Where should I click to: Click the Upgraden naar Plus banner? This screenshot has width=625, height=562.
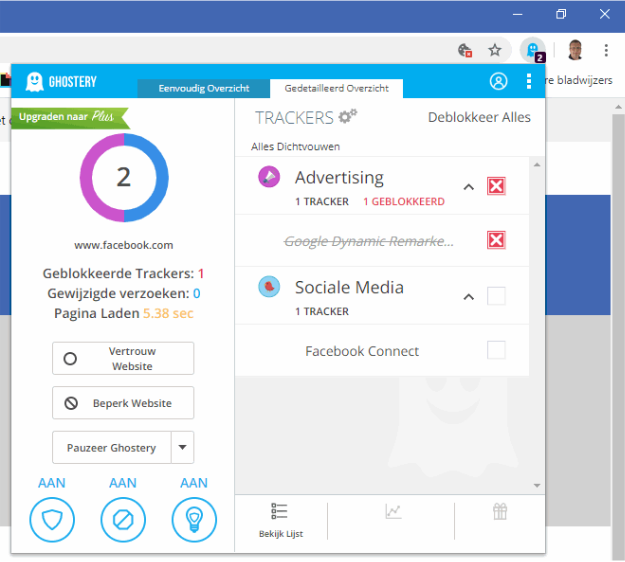[70, 117]
